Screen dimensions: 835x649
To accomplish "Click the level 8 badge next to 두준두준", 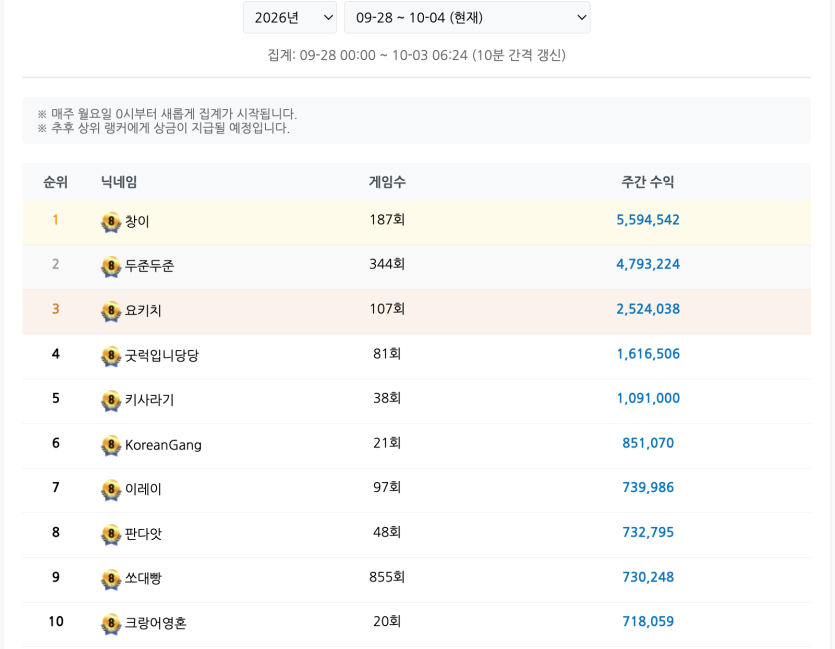I will [111, 267].
